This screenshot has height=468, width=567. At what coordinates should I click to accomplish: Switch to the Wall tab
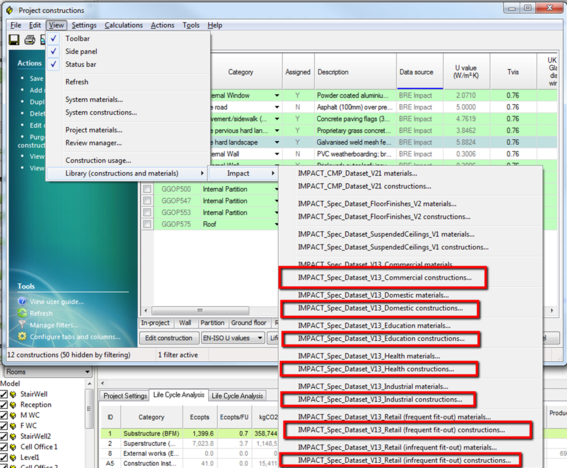[185, 323]
